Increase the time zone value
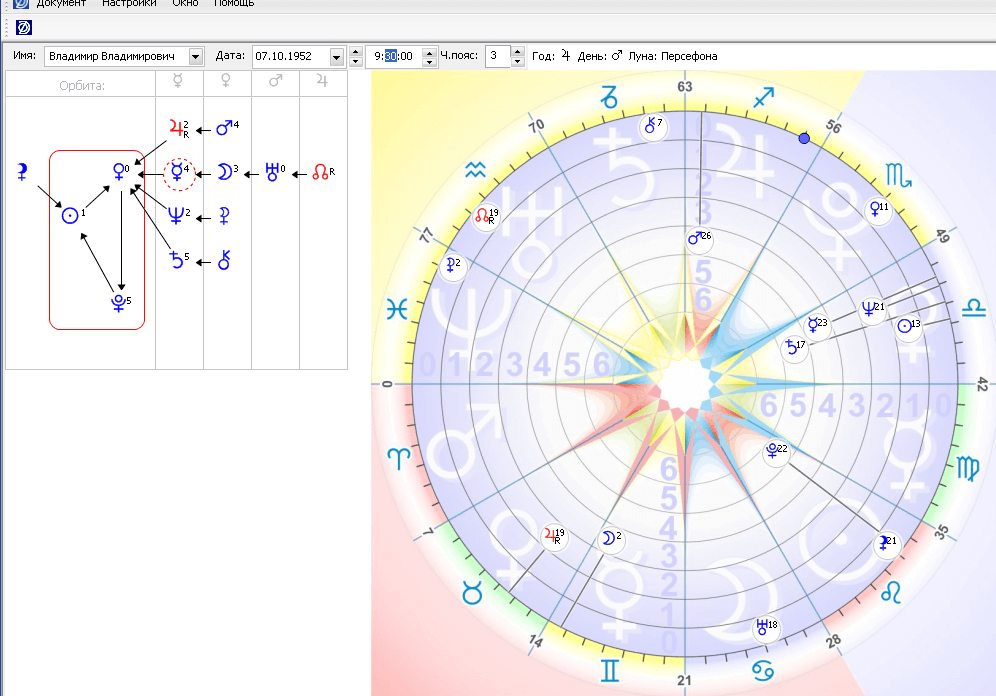Viewport: 996px width, 696px height. tap(518, 51)
